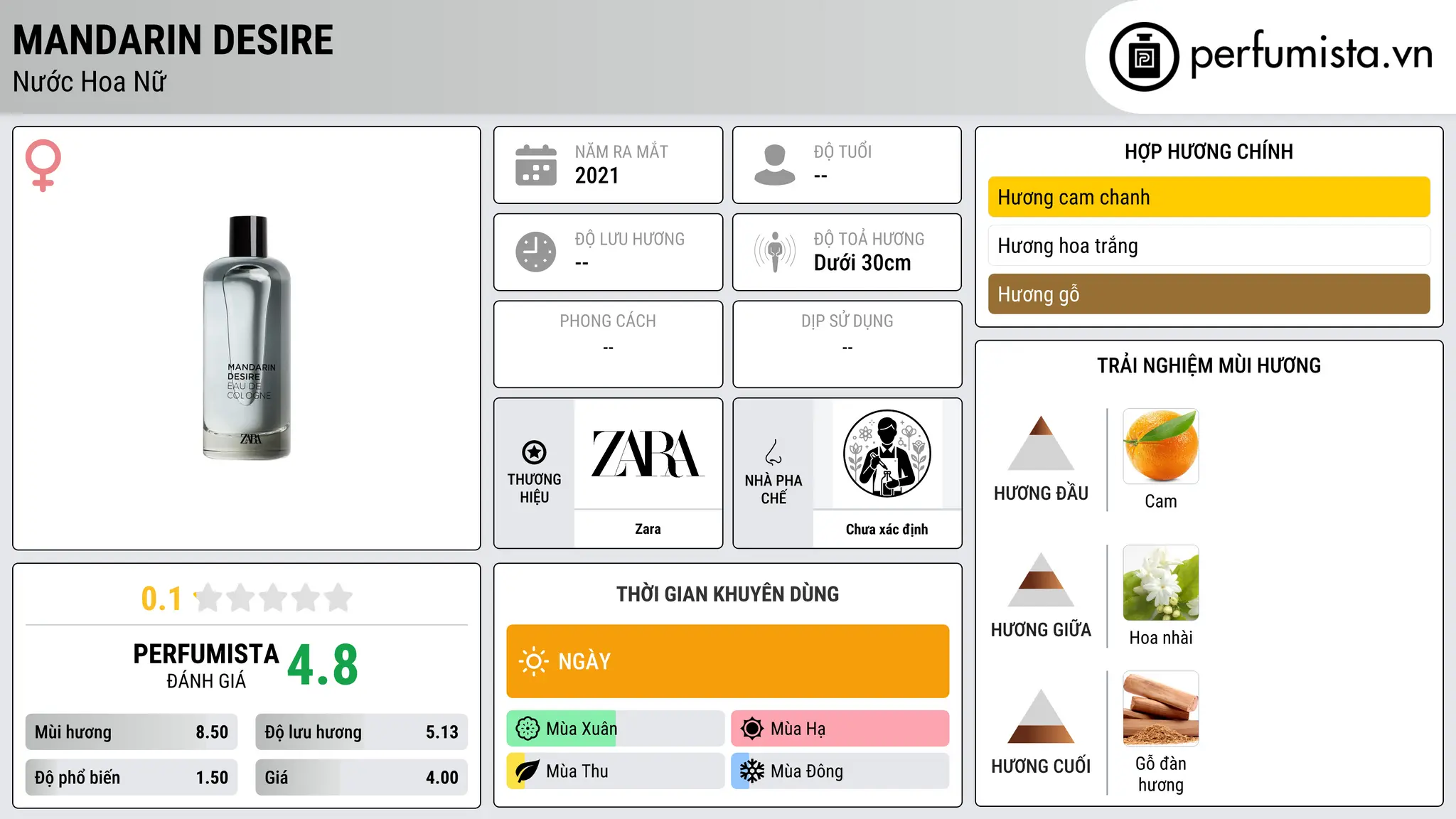Screen dimensions: 1456x819
Task: Click the yellow Hương cam chanh bar
Action: (1209, 197)
